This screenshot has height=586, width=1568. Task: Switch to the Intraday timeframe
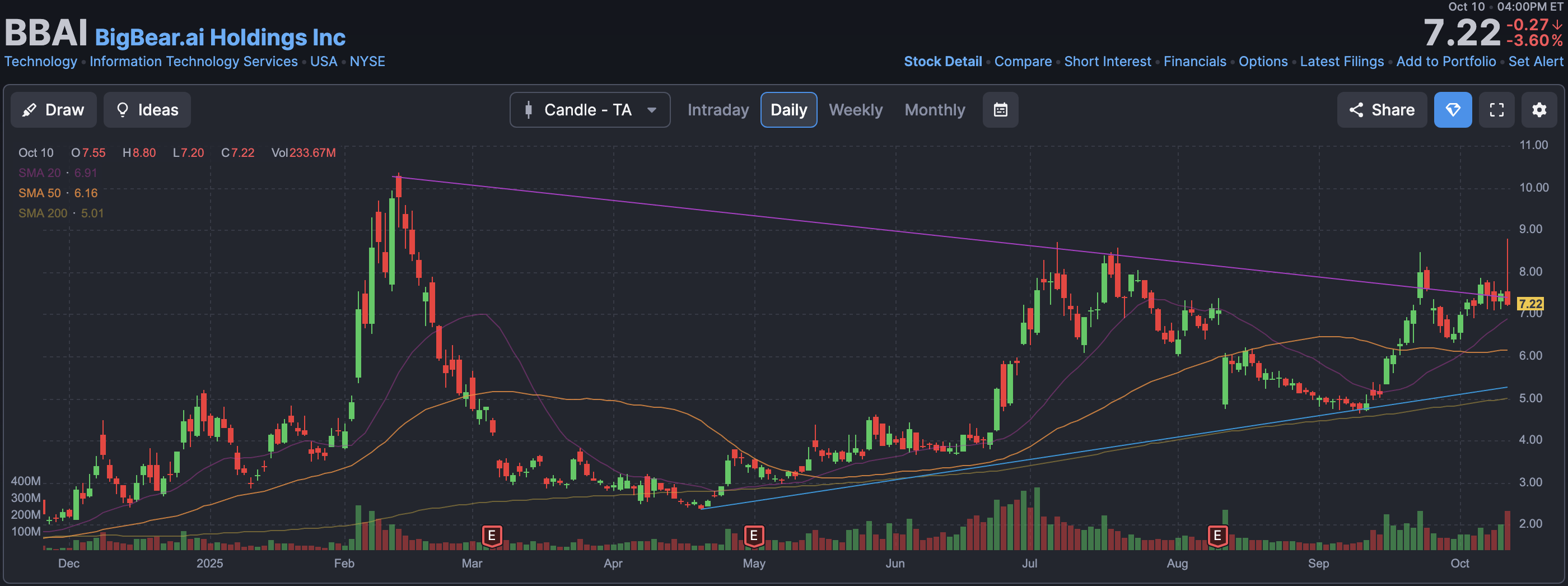(718, 110)
